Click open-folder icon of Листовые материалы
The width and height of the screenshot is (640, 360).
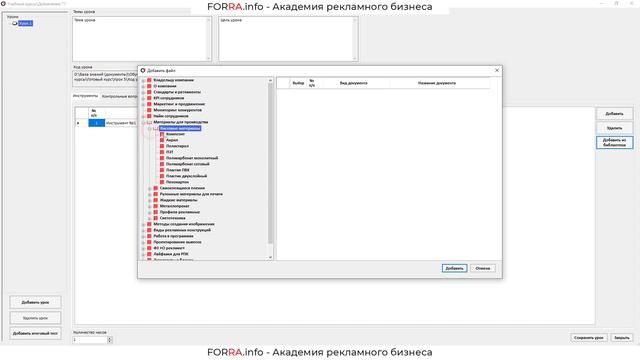tap(156, 128)
